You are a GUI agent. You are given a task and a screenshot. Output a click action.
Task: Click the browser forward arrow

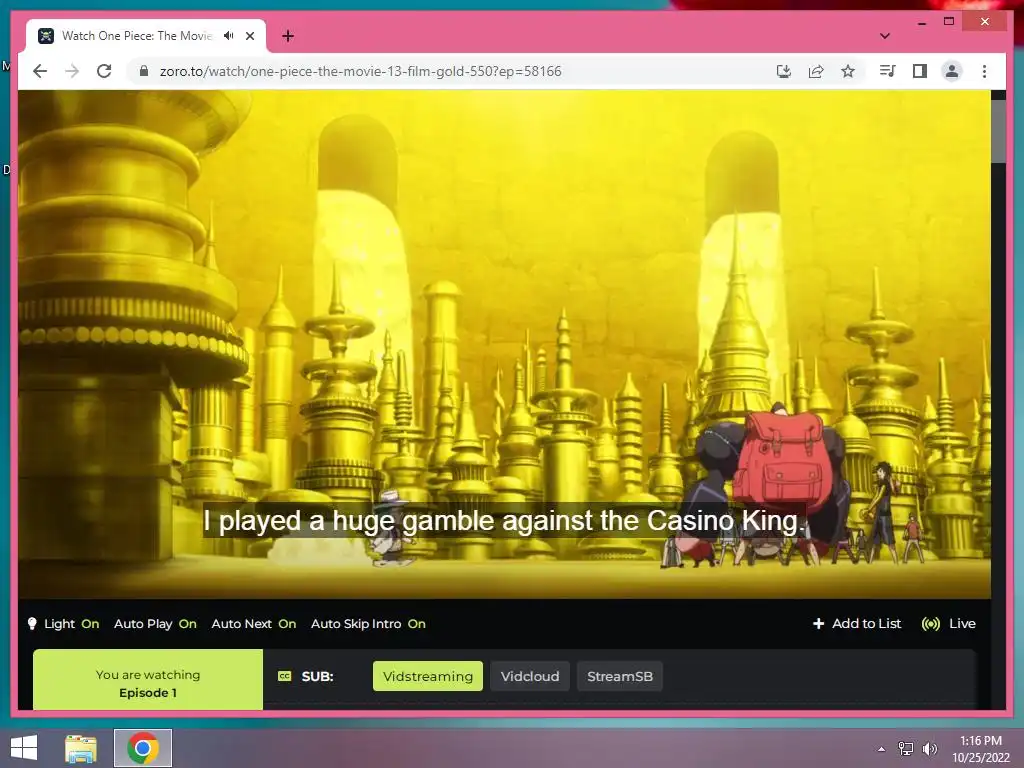(72, 71)
